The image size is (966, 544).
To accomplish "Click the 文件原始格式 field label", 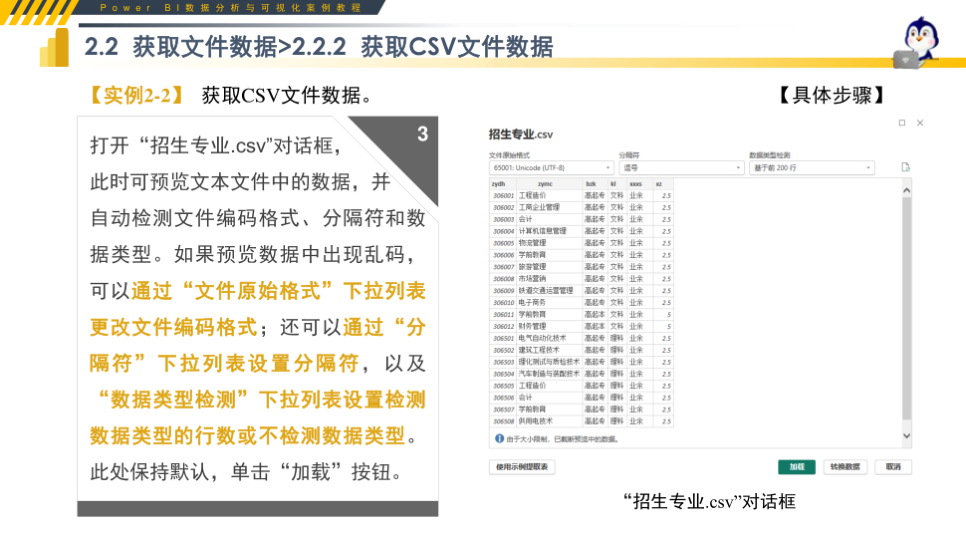I will click(509, 155).
